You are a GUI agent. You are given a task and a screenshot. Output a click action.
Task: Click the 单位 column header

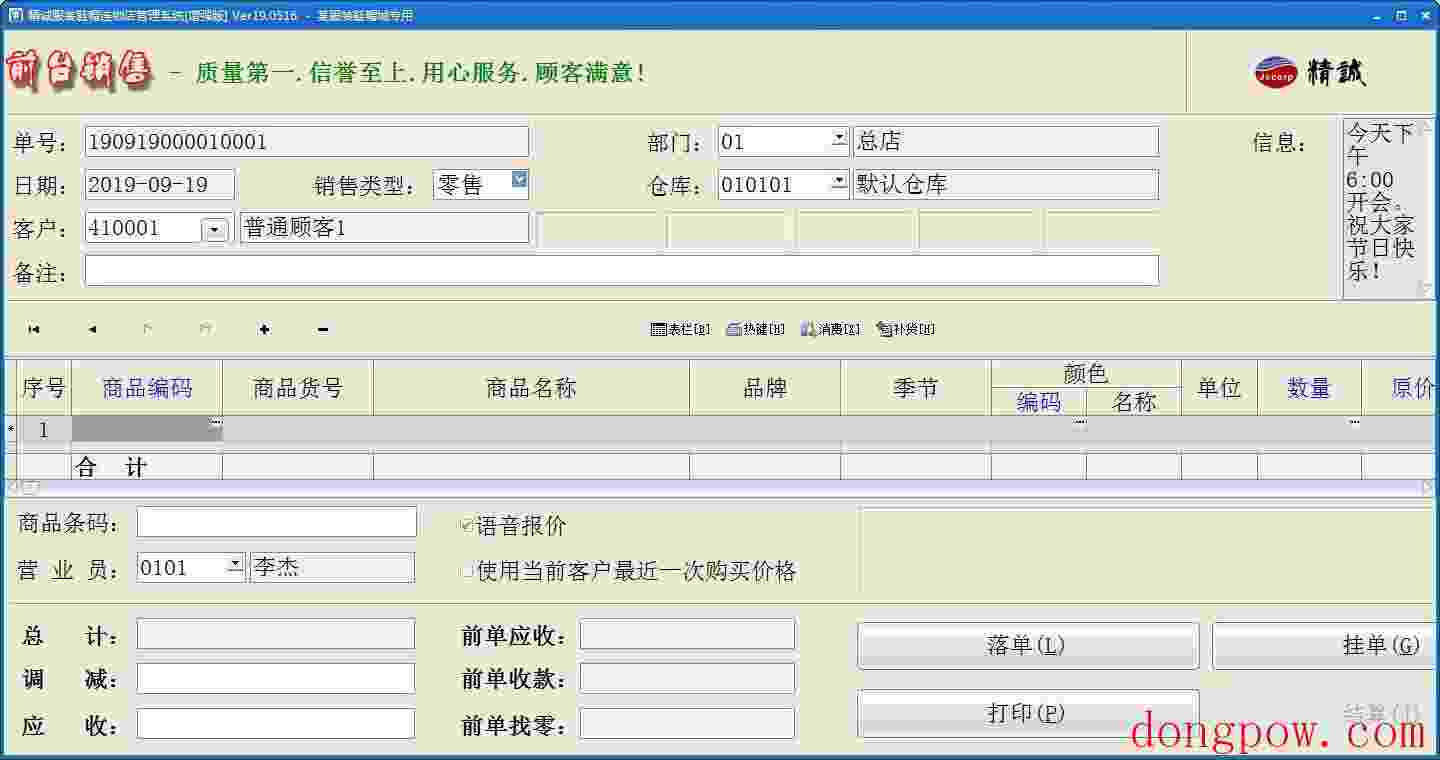click(x=1220, y=388)
